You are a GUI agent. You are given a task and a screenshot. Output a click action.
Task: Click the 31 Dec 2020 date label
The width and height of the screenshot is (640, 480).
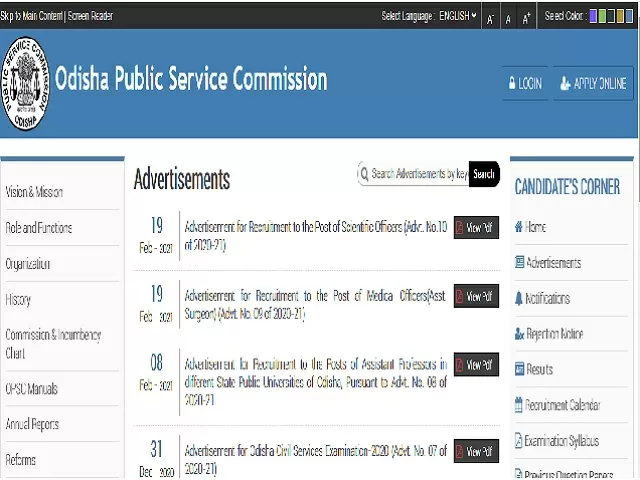coord(156,459)
